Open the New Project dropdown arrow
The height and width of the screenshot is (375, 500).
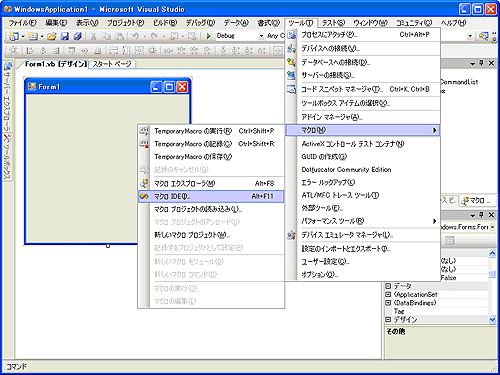point(23,36)
